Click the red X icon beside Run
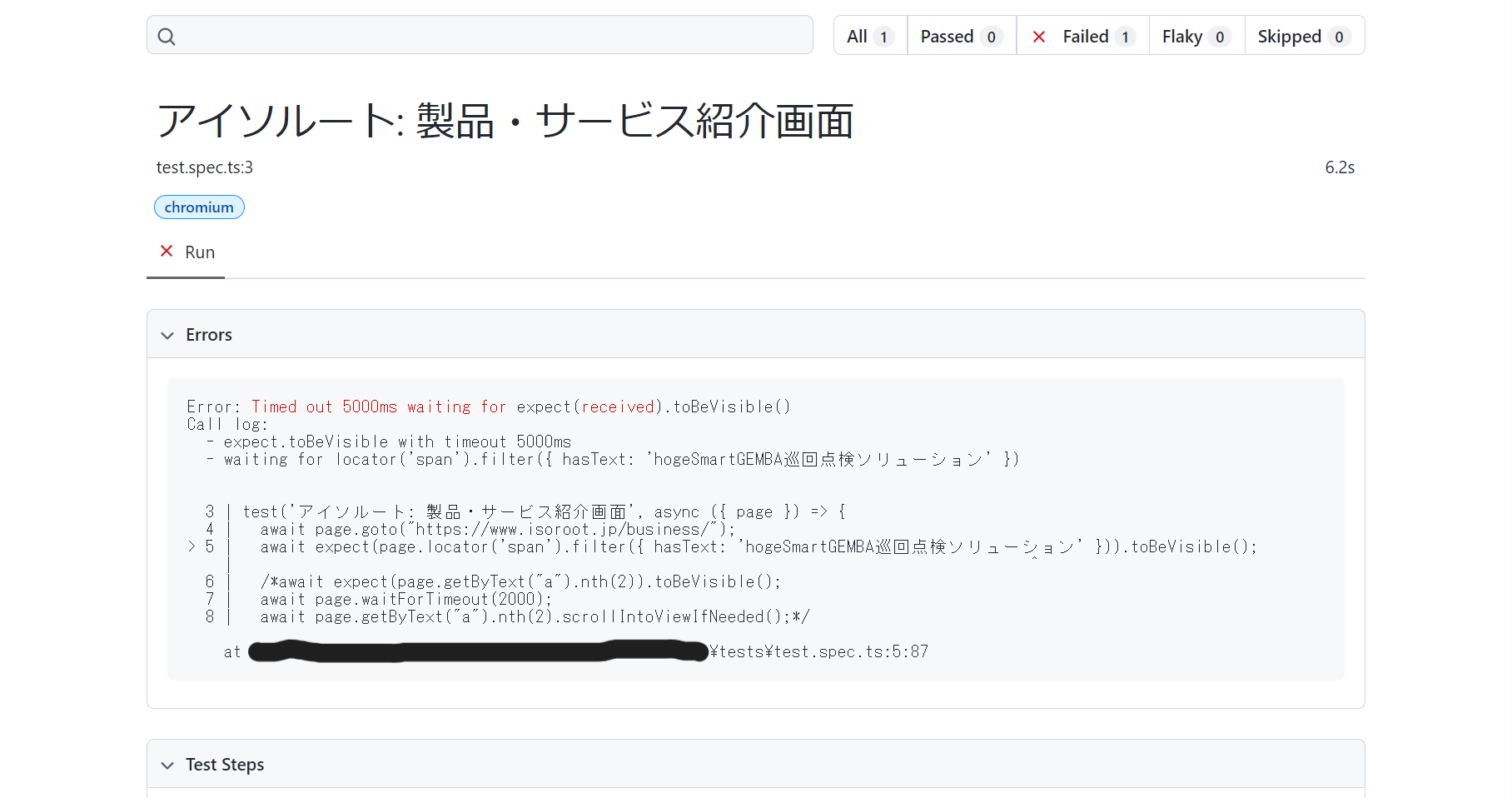1512x798 pixels. 167,252
